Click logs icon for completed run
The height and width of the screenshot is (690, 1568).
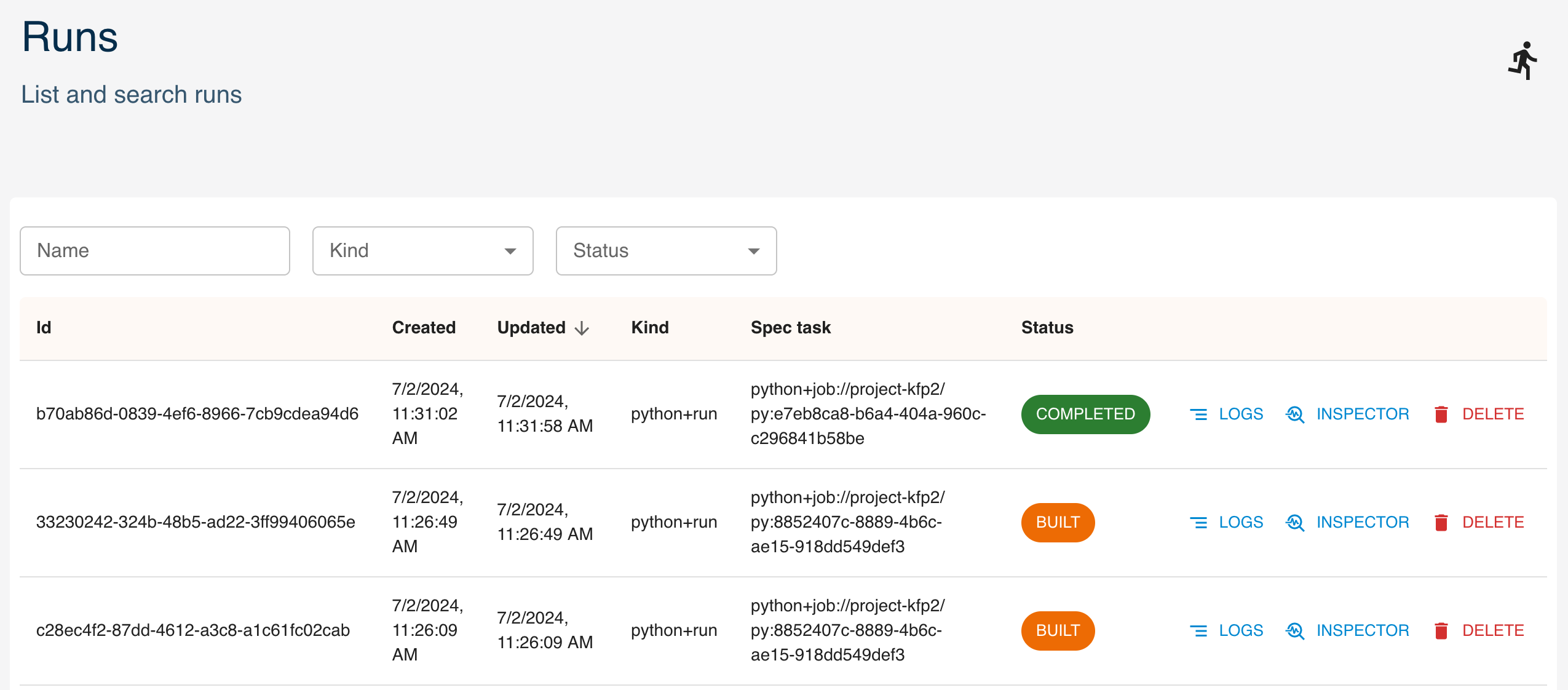click(x=1198, y=414)
